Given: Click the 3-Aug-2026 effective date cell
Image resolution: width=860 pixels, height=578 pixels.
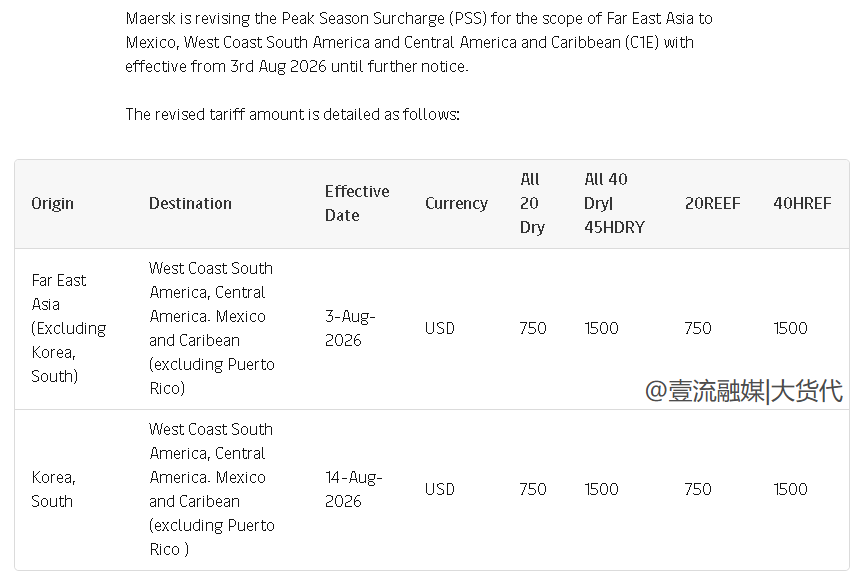Looking at the screenshot, I should [x=350, y=328].
